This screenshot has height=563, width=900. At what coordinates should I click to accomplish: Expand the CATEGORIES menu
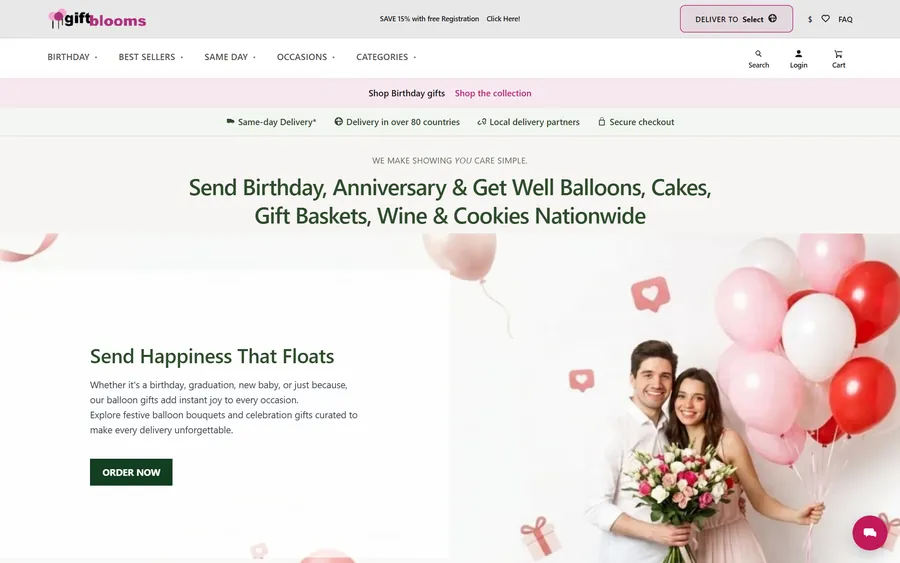coord(386,57)
